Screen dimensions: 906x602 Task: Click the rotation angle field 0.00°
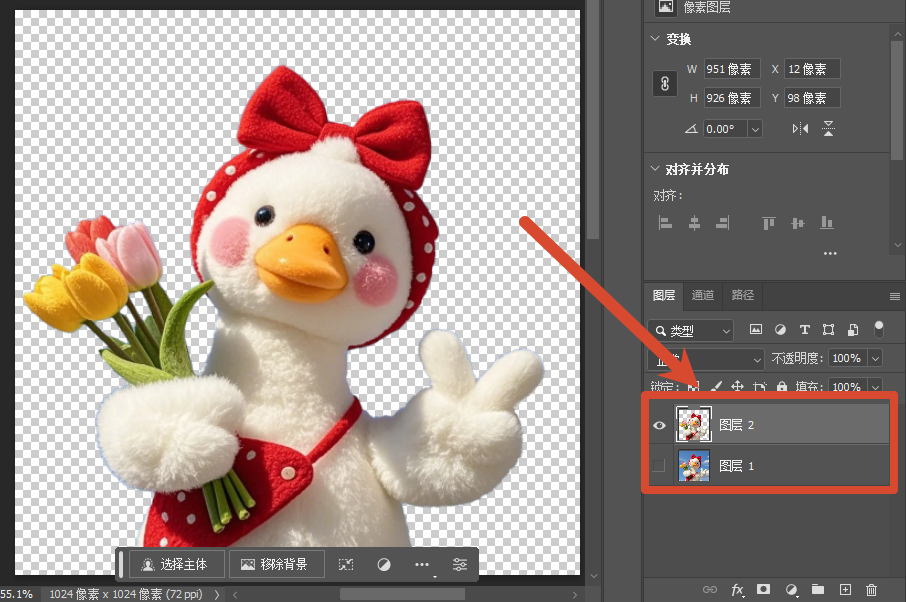pyautogui.click(x=725, y=129)
